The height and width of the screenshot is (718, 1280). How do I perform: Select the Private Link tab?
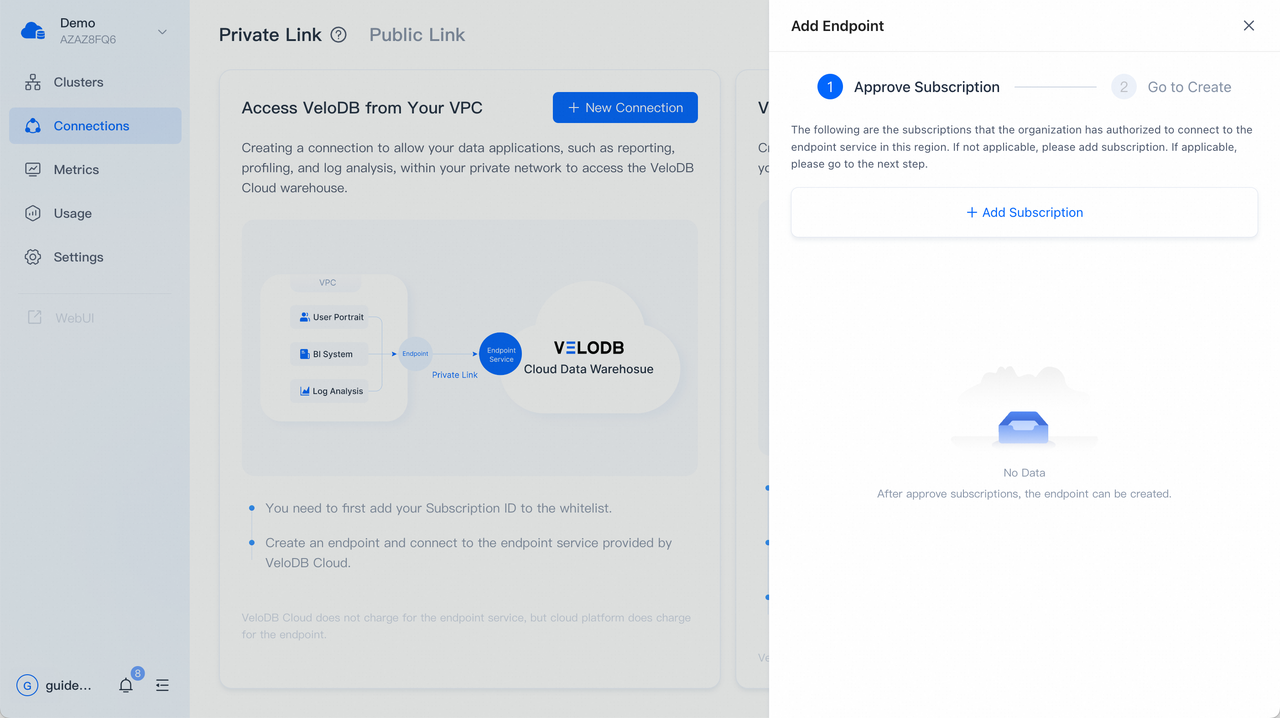coord(270,35)
